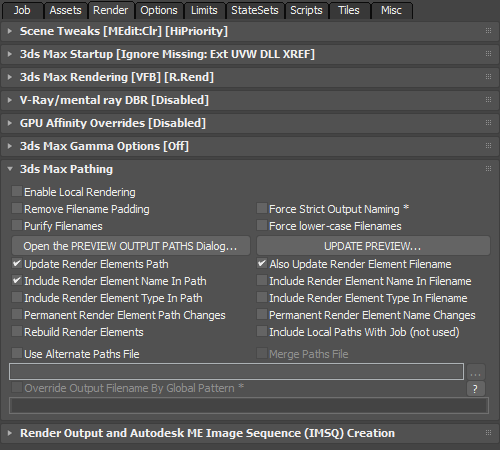Screen dimensions: 500x450
Task: Click the grip handle on 3ds Max Pathing rollout
Action: coord(488,169)
